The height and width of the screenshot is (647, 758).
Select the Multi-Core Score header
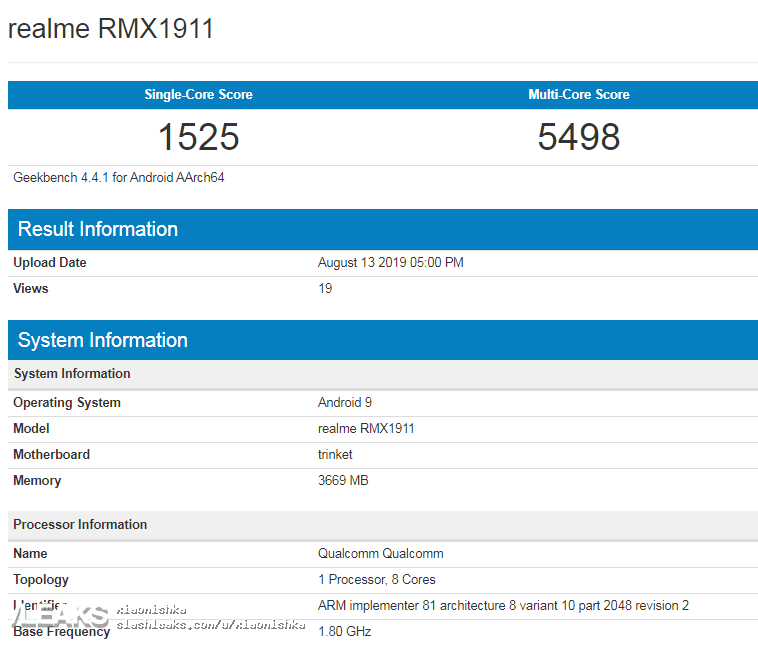click(579, 94)
